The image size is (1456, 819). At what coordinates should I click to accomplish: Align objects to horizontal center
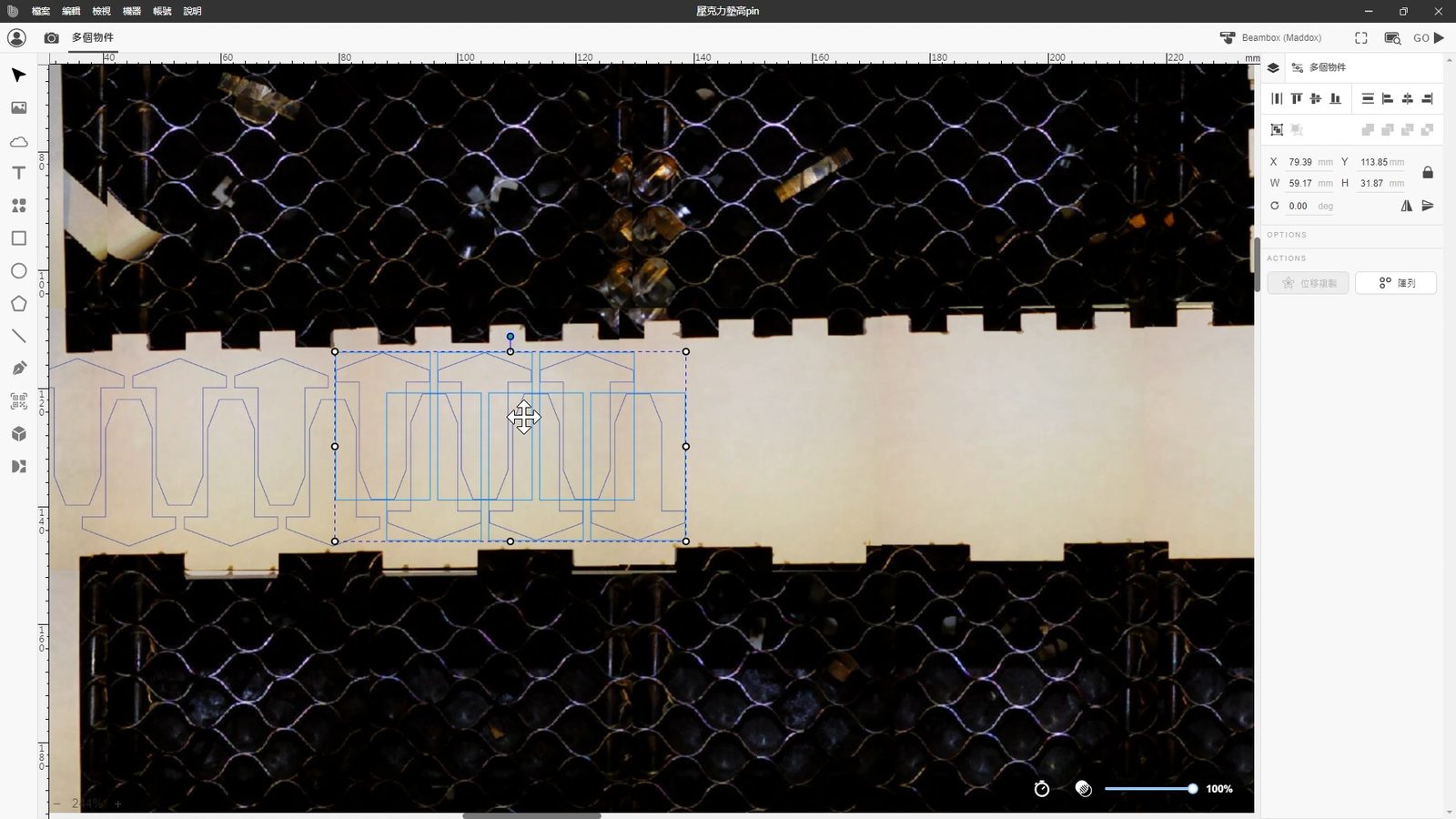pos(1408,98)
